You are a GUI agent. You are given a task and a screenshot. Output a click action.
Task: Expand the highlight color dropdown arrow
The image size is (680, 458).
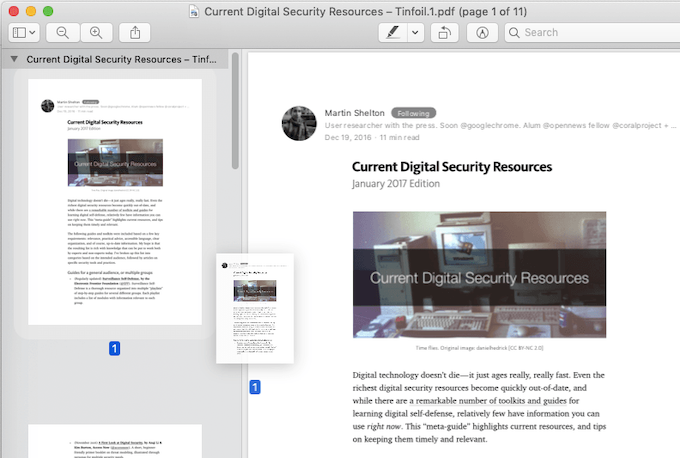click(x=415, y=33)
